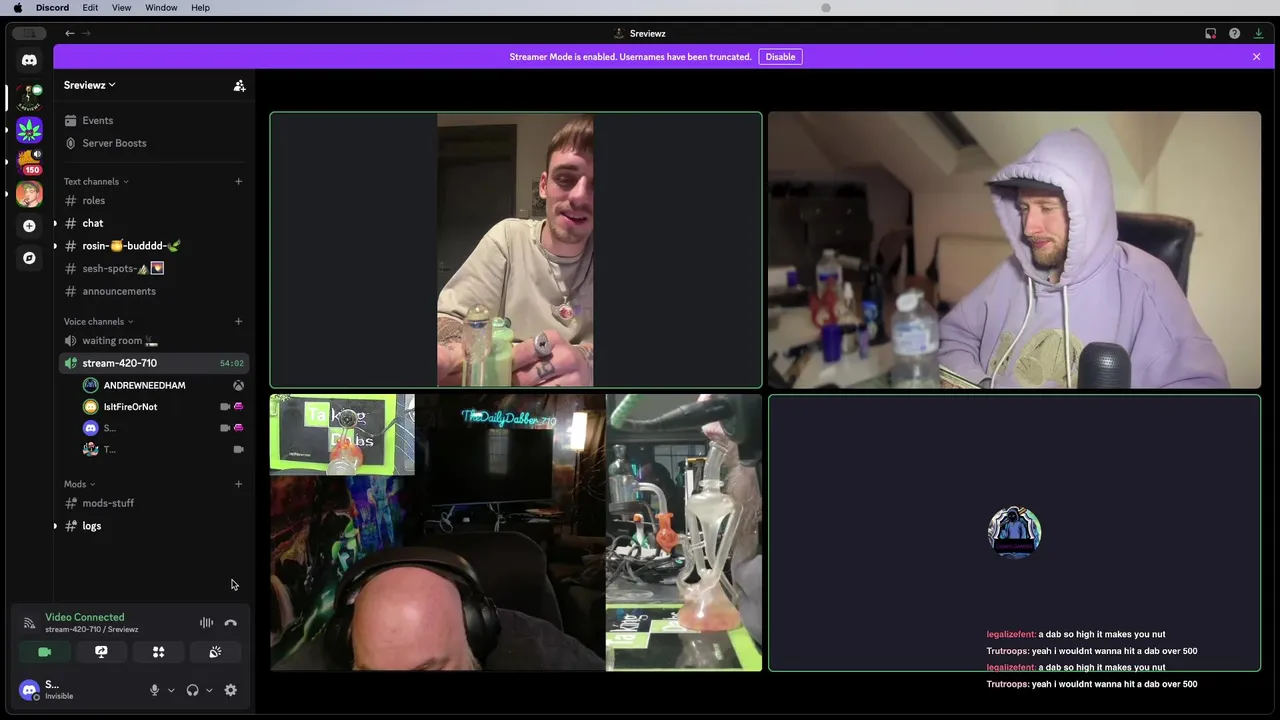Screen dimensions: 1280x720
Task: Open chat text channel
Action: [153, 223]
